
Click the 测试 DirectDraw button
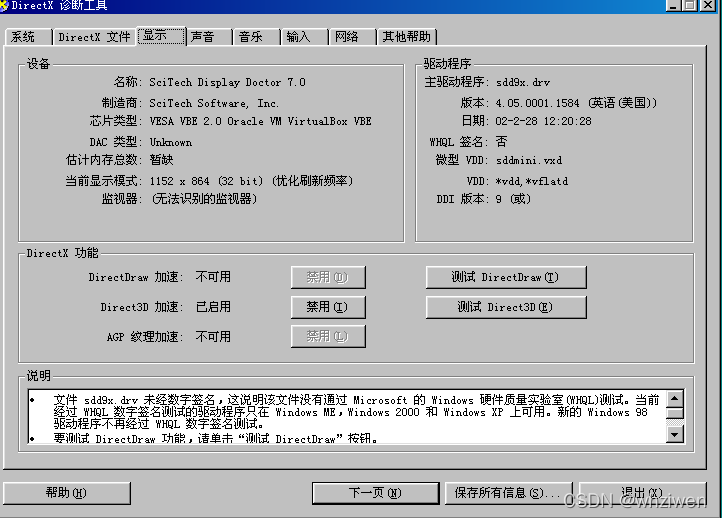[506, 277]
